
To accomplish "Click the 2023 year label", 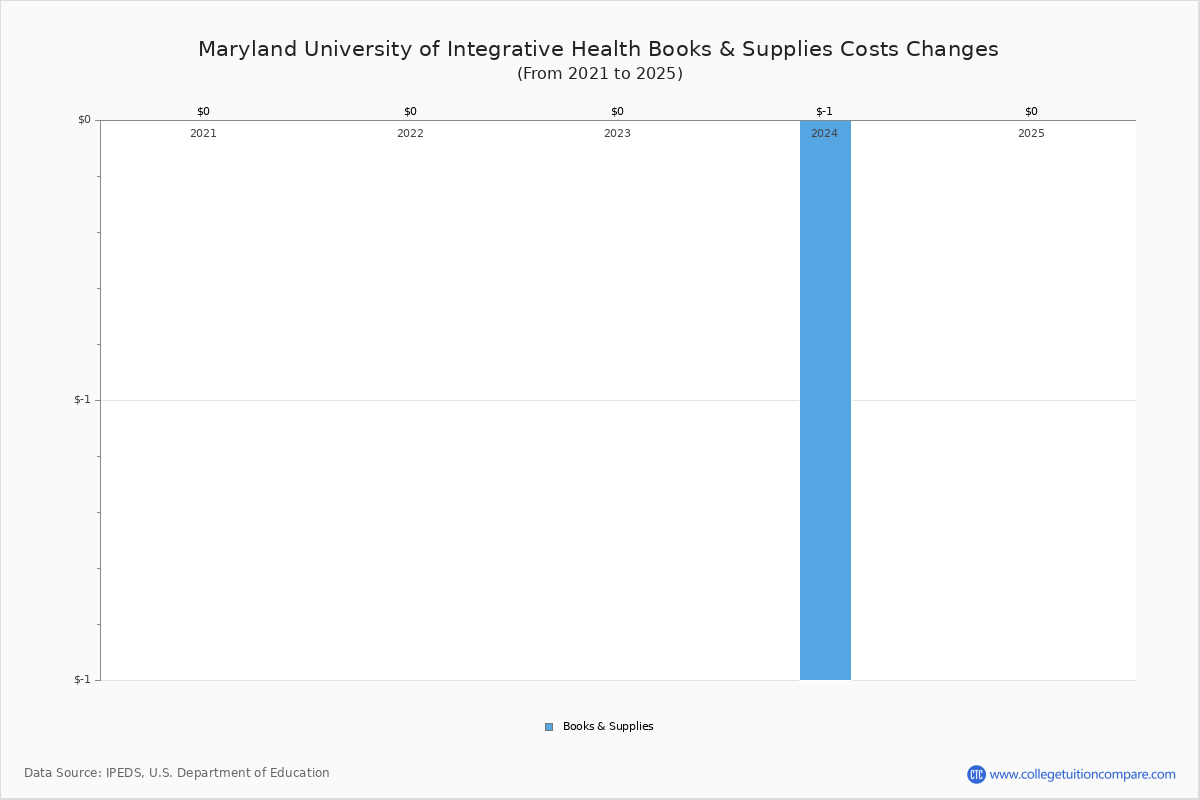I will pyautogui.click(x=617, y=132).
